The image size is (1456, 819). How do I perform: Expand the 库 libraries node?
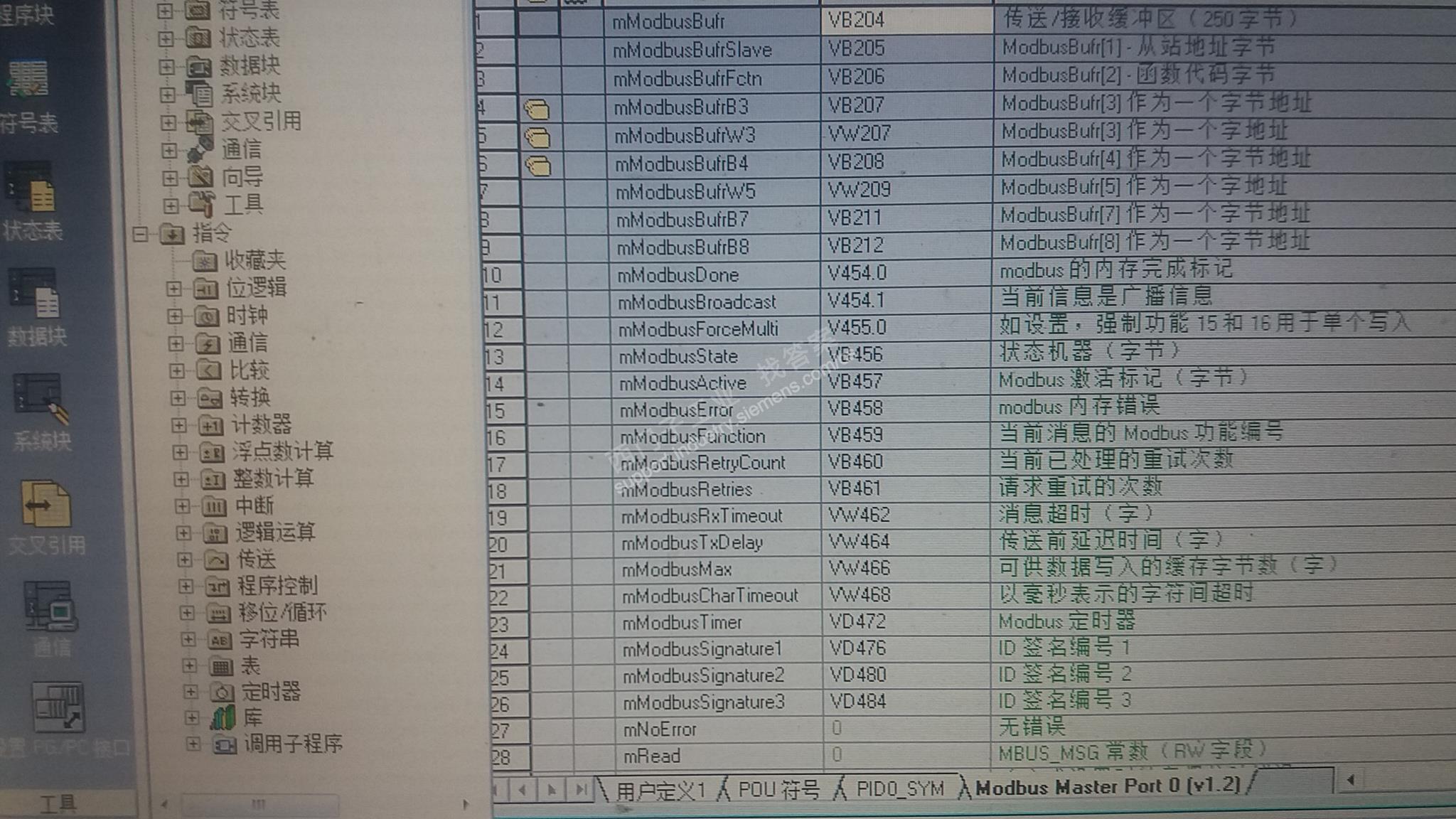coord(192,717)
